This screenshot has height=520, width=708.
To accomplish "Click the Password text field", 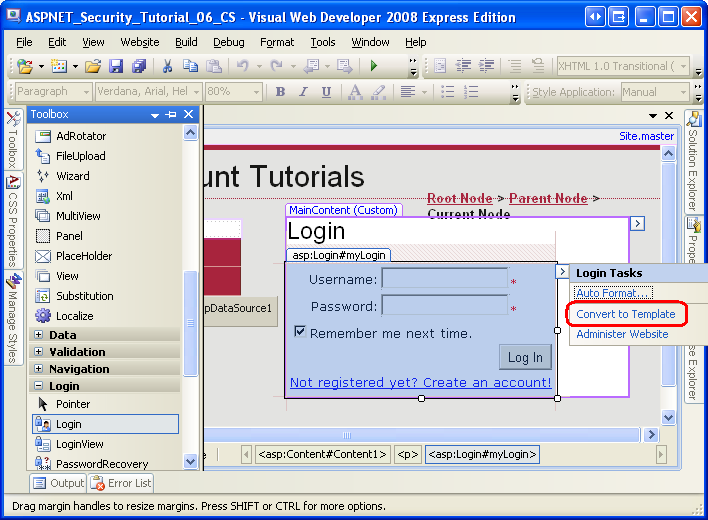I will coord(445,305).
